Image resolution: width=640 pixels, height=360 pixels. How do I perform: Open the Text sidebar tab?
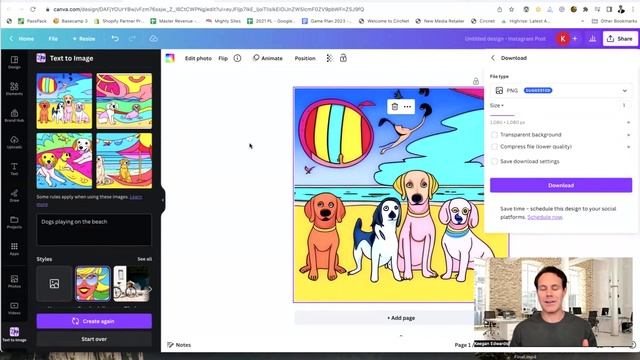[x=14, y=169]
